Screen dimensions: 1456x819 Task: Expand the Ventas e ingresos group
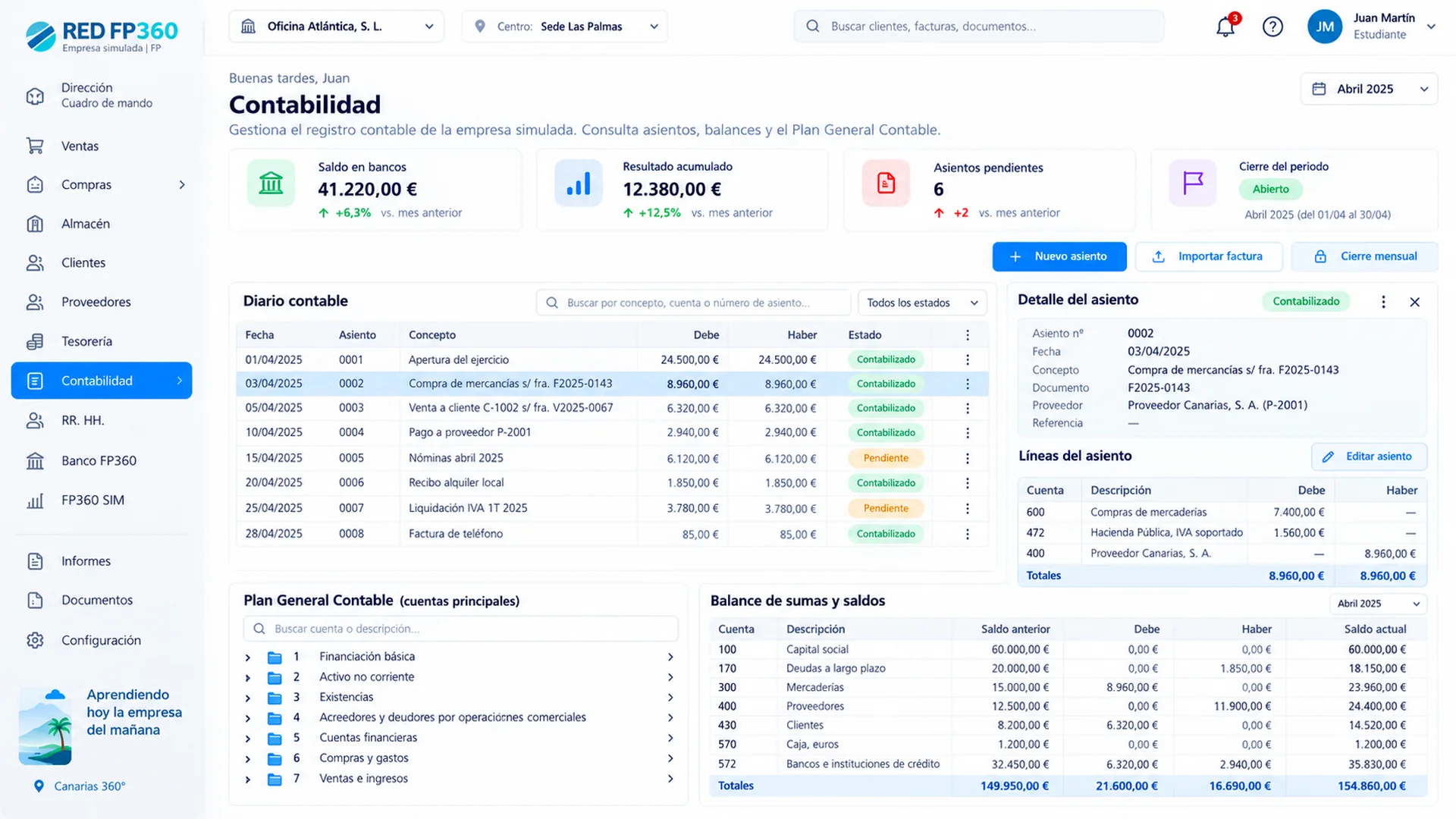coord(247,779)
